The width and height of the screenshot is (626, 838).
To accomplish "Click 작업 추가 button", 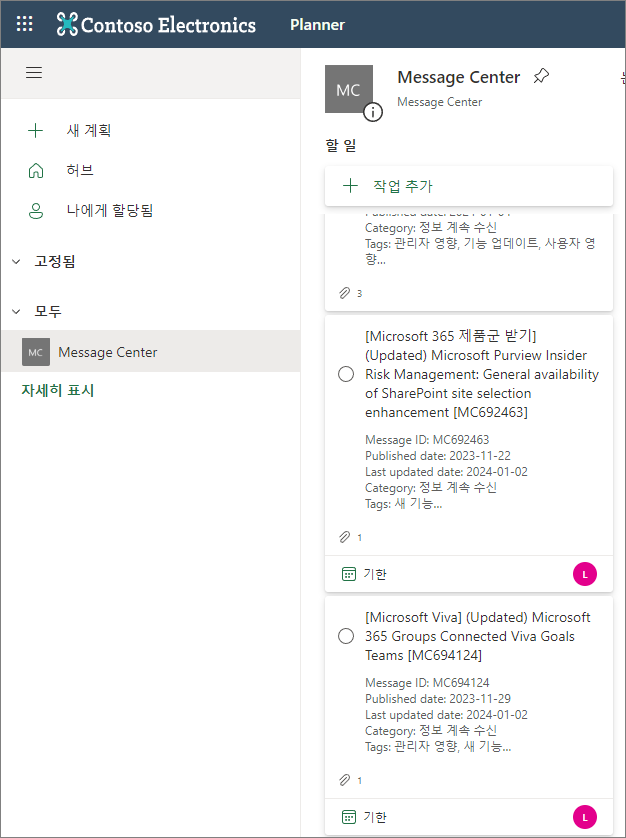I will pos(469,186).
